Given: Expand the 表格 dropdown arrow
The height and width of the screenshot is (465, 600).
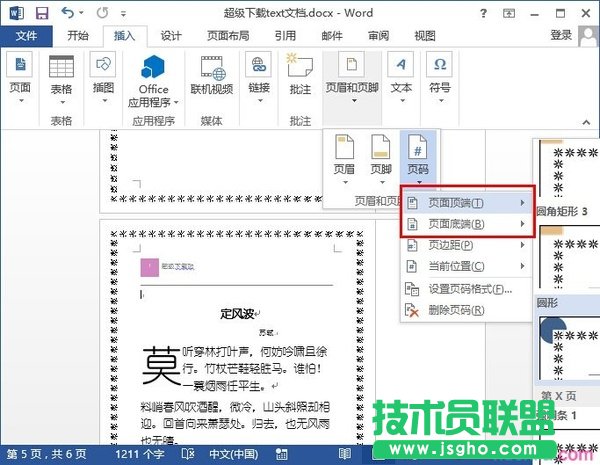Looking at the screenshot, I should [62, 102].
